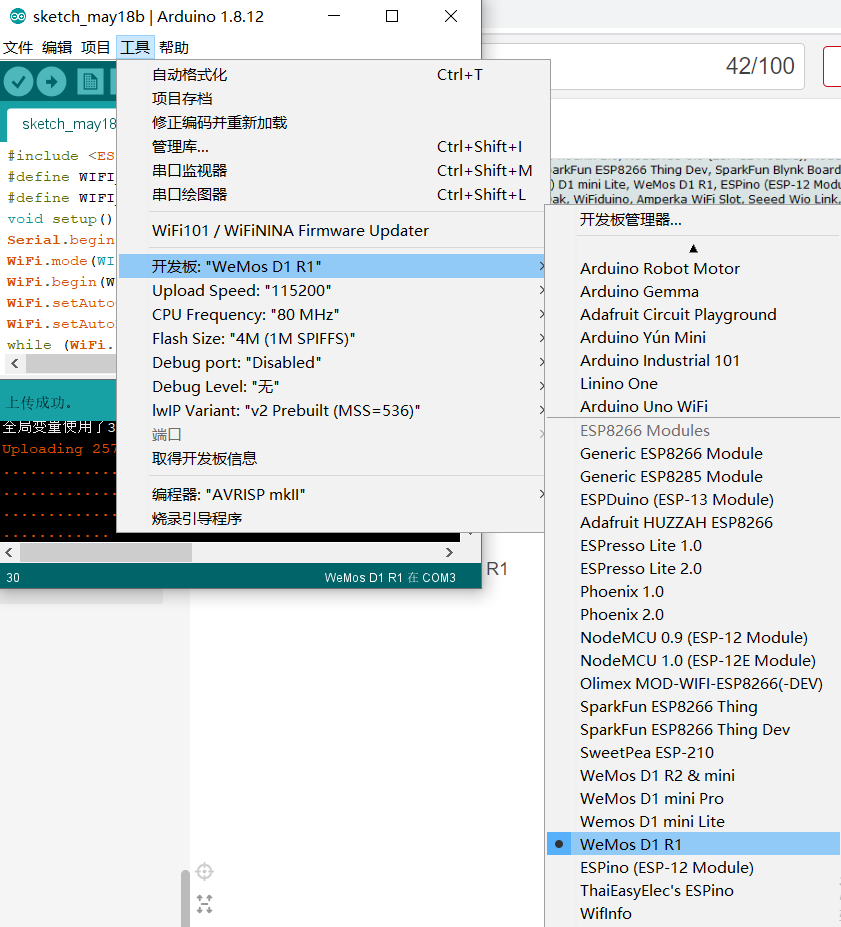Click the code editor left scroll arrow
Image resolution: width=841 pixels, height=927 pixels.
pyautogui.click(x=15, y=364)
